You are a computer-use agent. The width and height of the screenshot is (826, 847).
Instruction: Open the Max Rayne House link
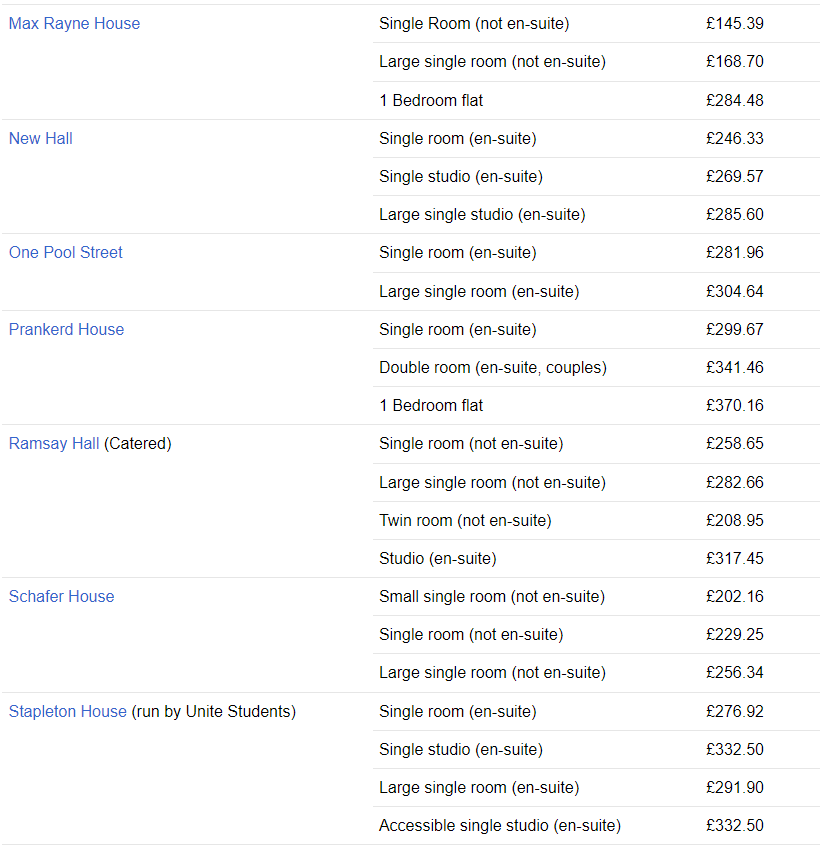point(75,24)
